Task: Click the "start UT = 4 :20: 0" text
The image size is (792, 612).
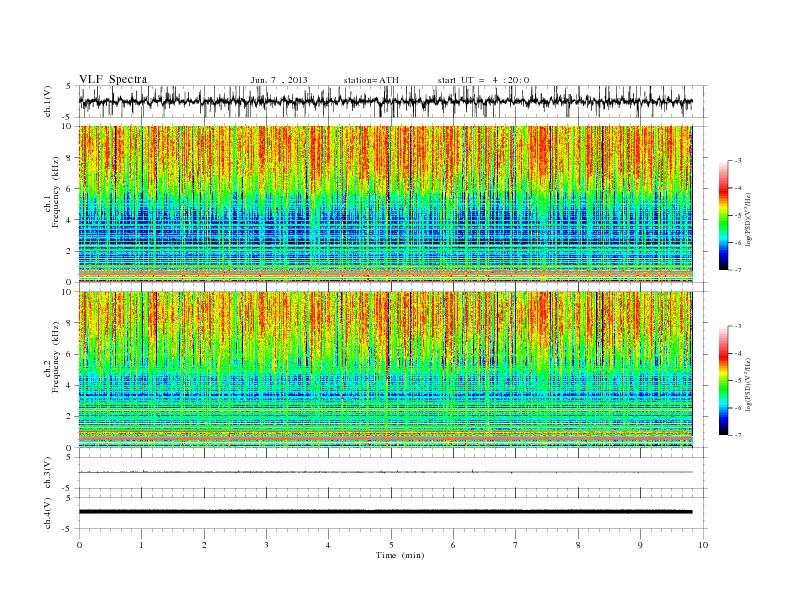Action: [483, 80]
